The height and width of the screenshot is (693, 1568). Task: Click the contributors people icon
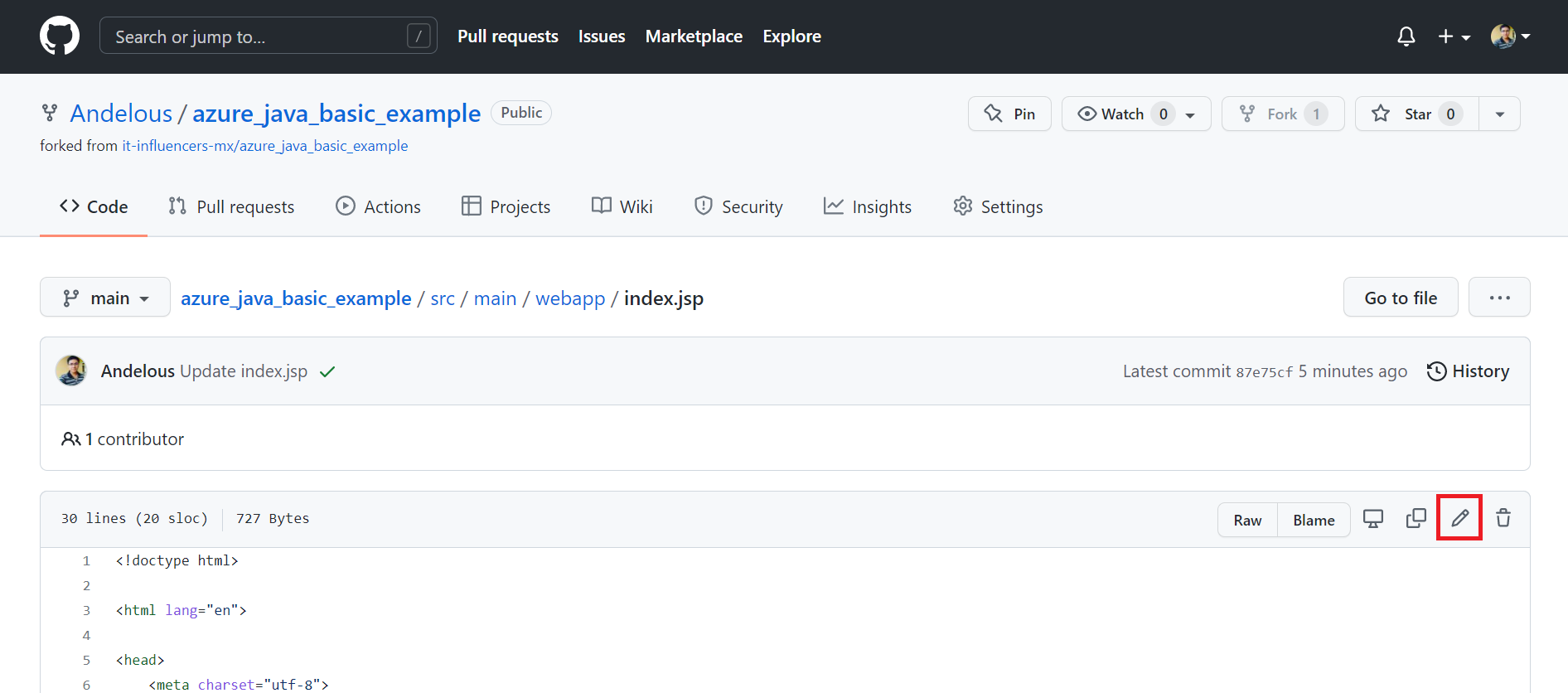click(70, 439)
